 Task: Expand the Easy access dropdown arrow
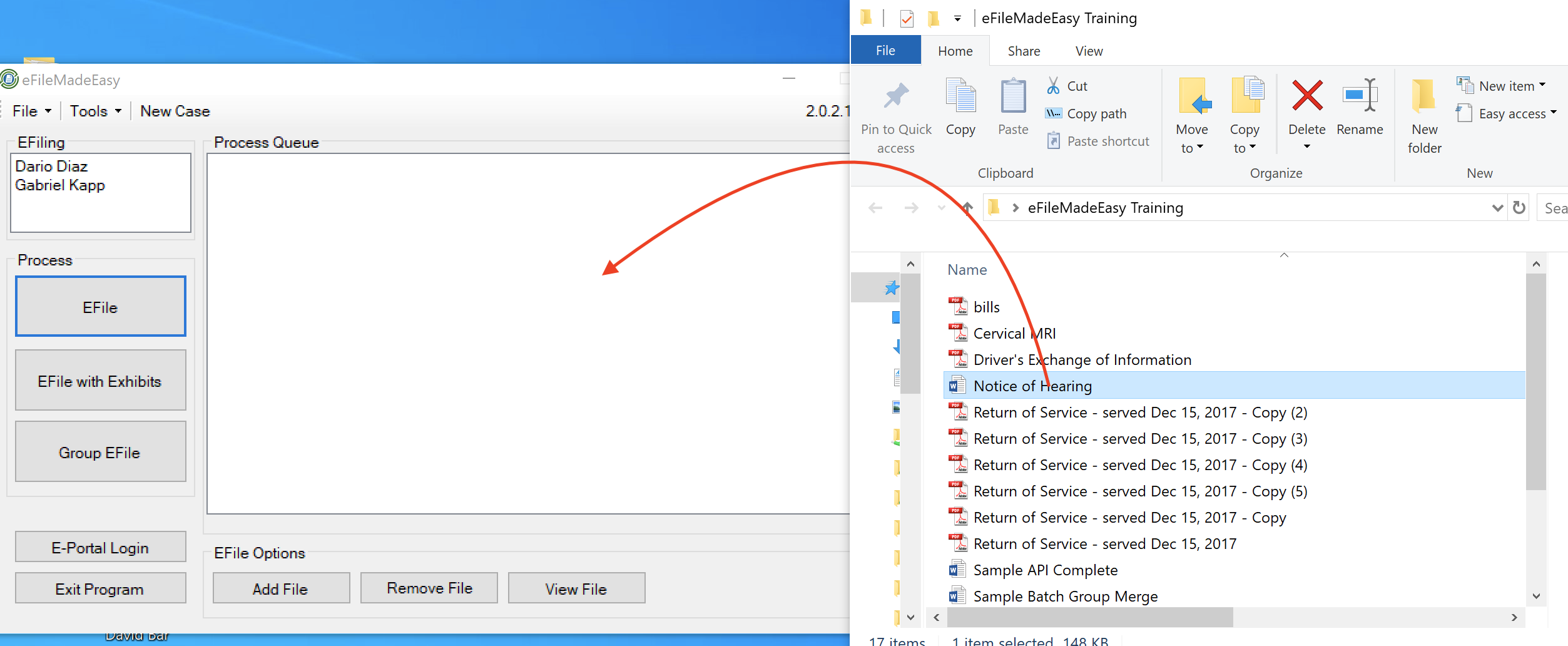(1553, 113)
